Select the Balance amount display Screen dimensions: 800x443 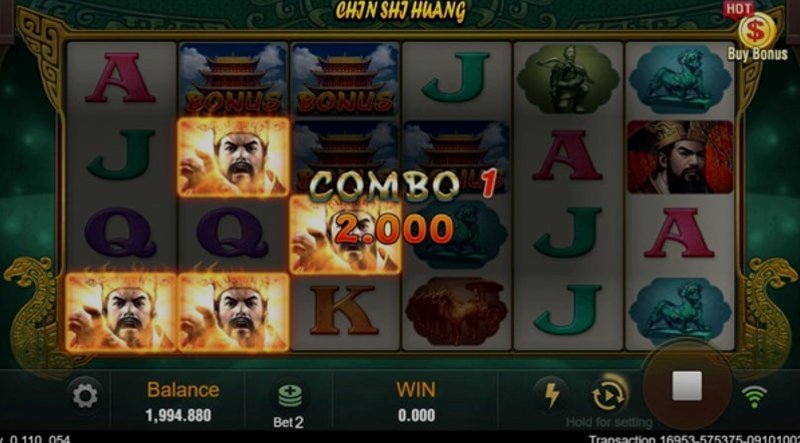pos(179,415)
